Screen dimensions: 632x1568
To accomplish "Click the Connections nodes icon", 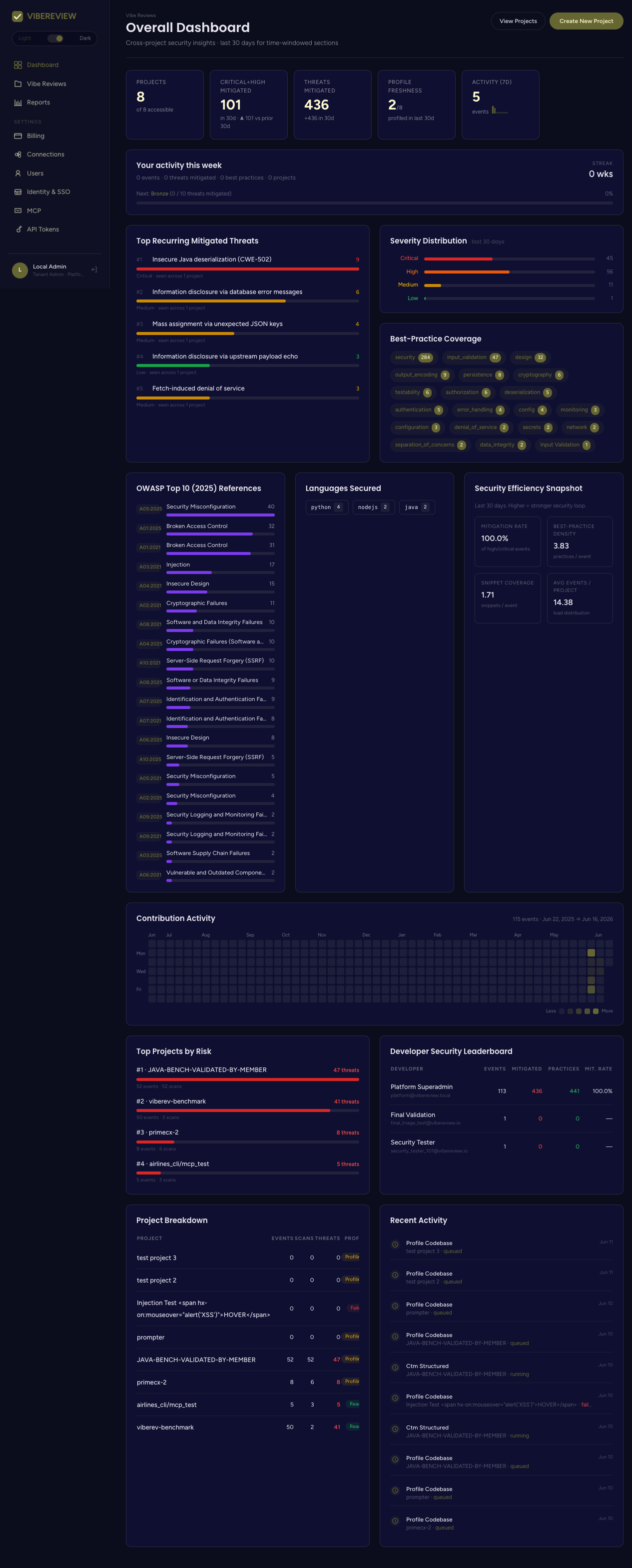I will pyautogui.click(x=17, y=154).
